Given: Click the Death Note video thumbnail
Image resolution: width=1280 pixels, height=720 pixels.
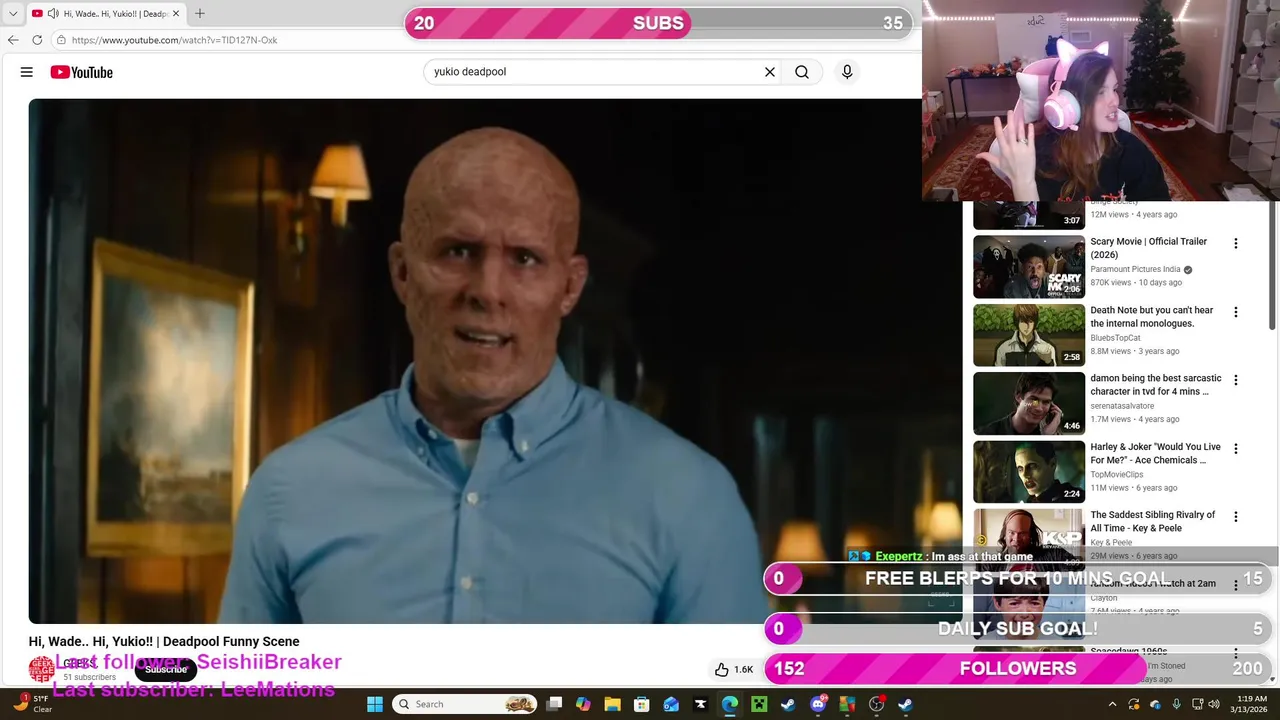Looking at the screenshot, I should (1029, 335).
